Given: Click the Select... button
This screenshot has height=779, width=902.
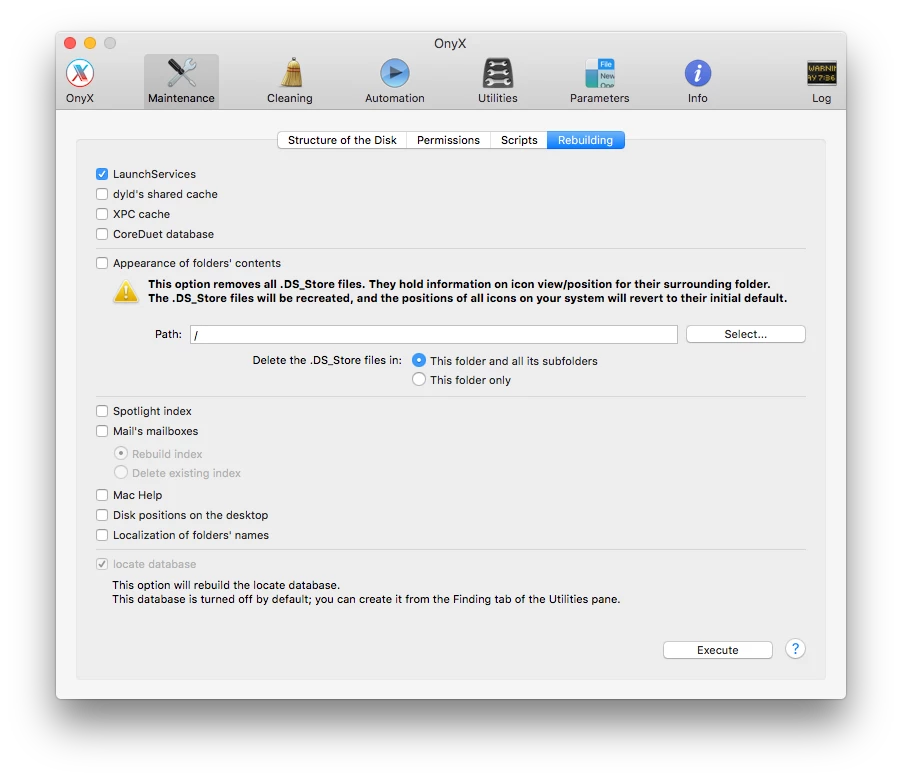Looking at the screenshot, I should click(746, 334).
